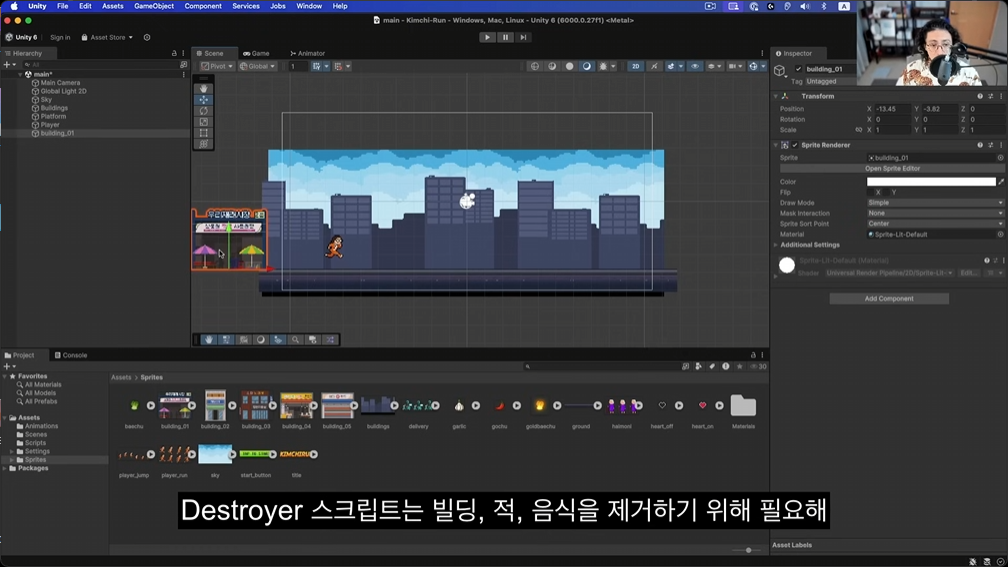
Task: Select building_02 sprite thumbnail
Action: click(x=215, y=405)
